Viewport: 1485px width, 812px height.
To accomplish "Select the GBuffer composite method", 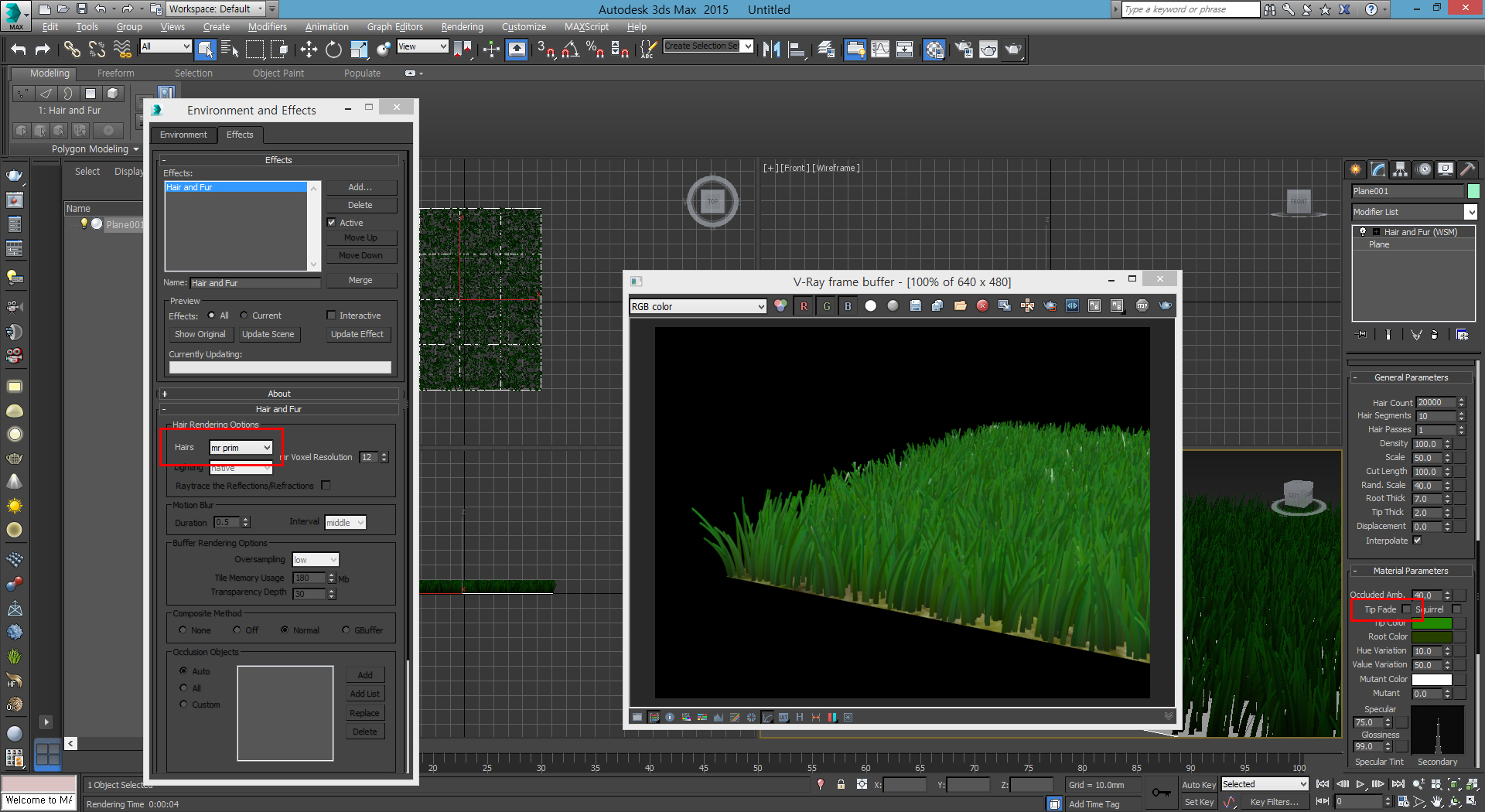I will click(x=346, y=630).
